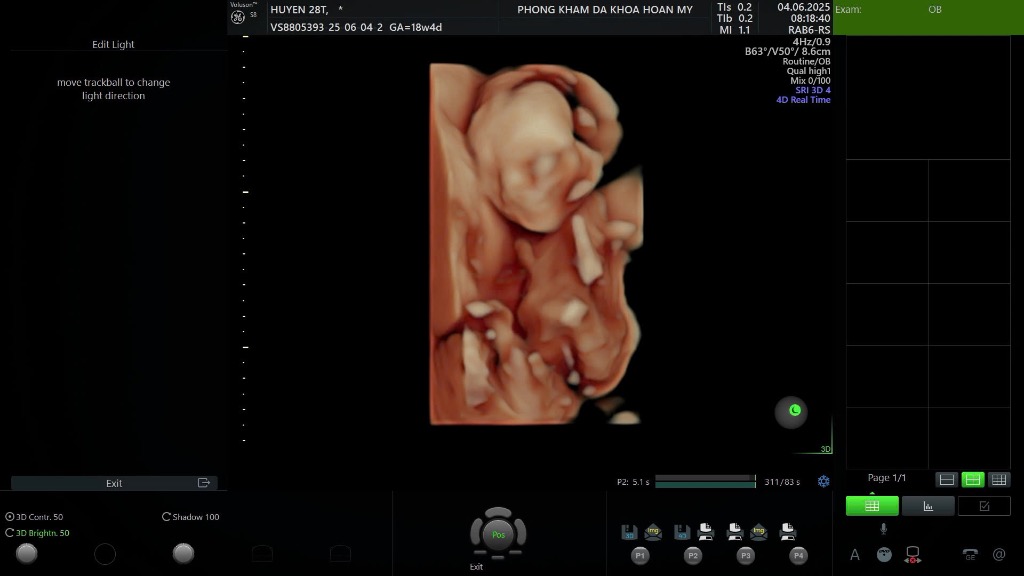Open the measurement chart tab

coord(927,506)
